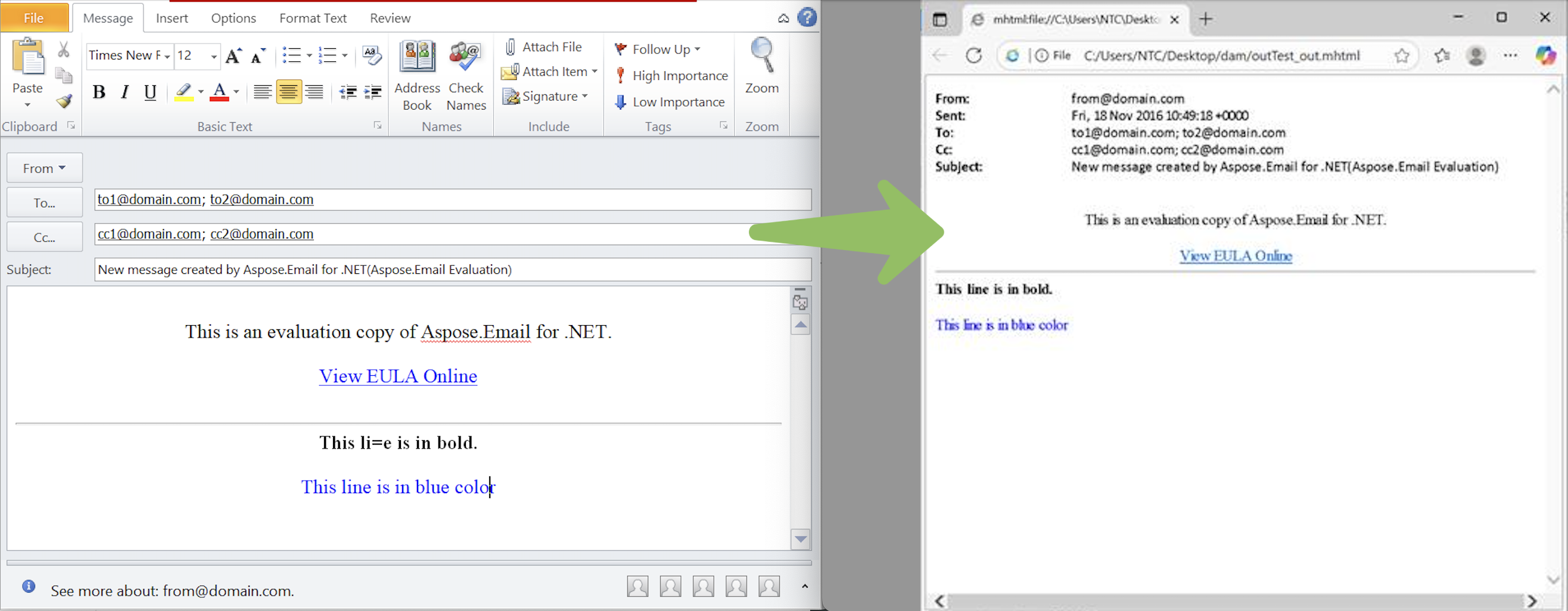Click the Format Painter brush icon

point(64,102)
